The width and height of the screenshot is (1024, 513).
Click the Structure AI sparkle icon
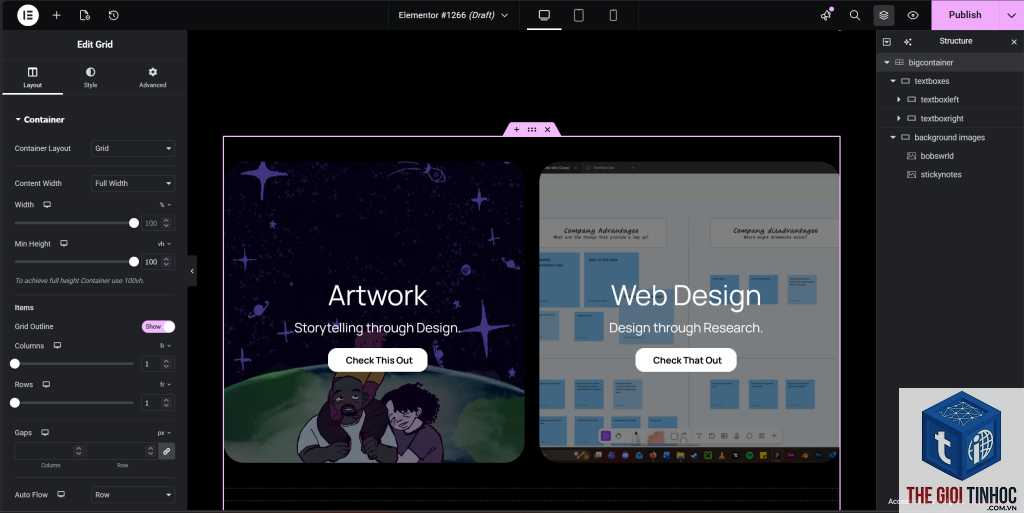908,42
